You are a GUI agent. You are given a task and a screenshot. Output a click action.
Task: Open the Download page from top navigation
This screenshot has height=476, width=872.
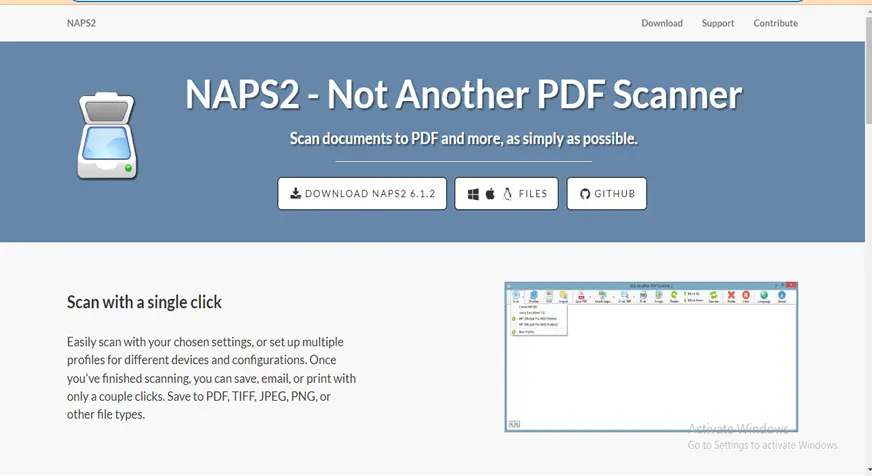pos(662,23)
